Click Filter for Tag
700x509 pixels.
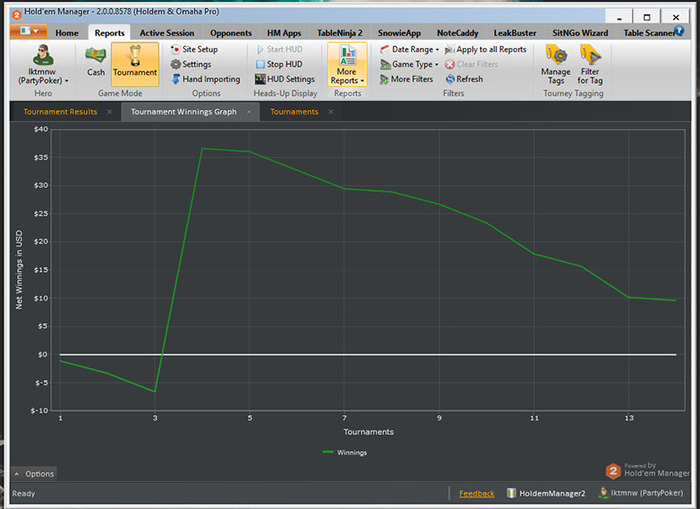[x=590, y=65]
